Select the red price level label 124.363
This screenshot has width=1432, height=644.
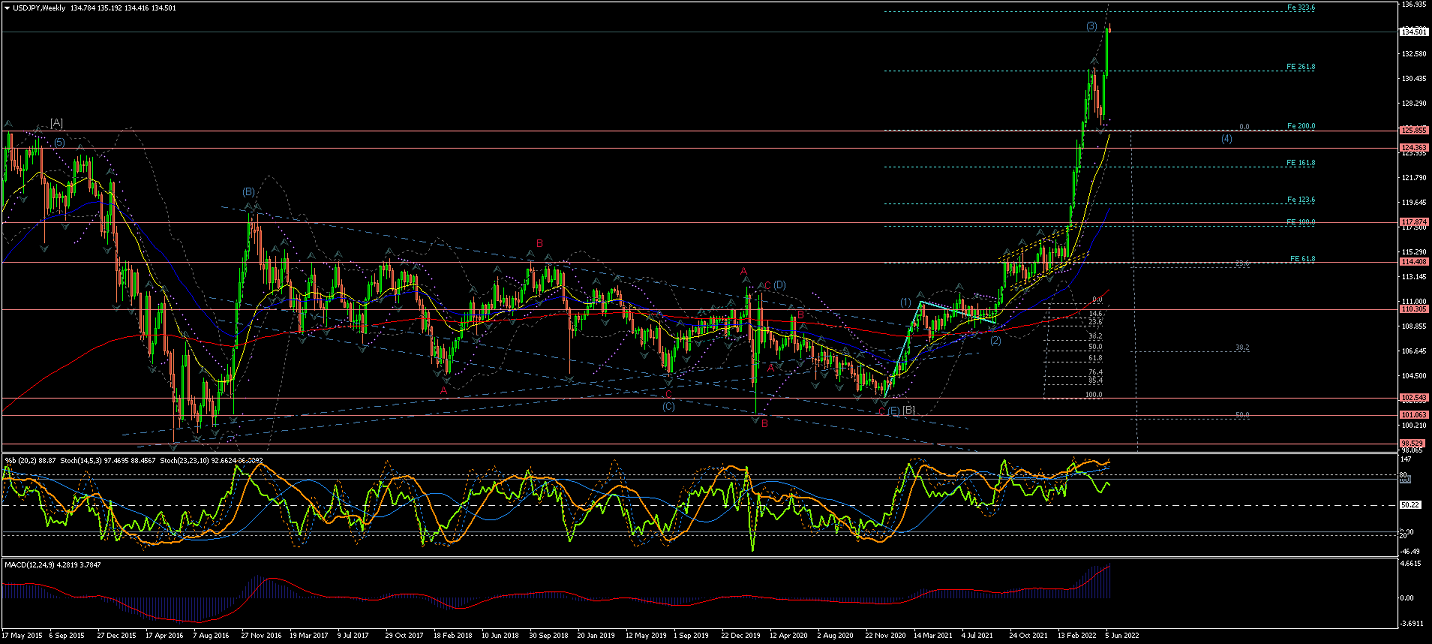1413,148
